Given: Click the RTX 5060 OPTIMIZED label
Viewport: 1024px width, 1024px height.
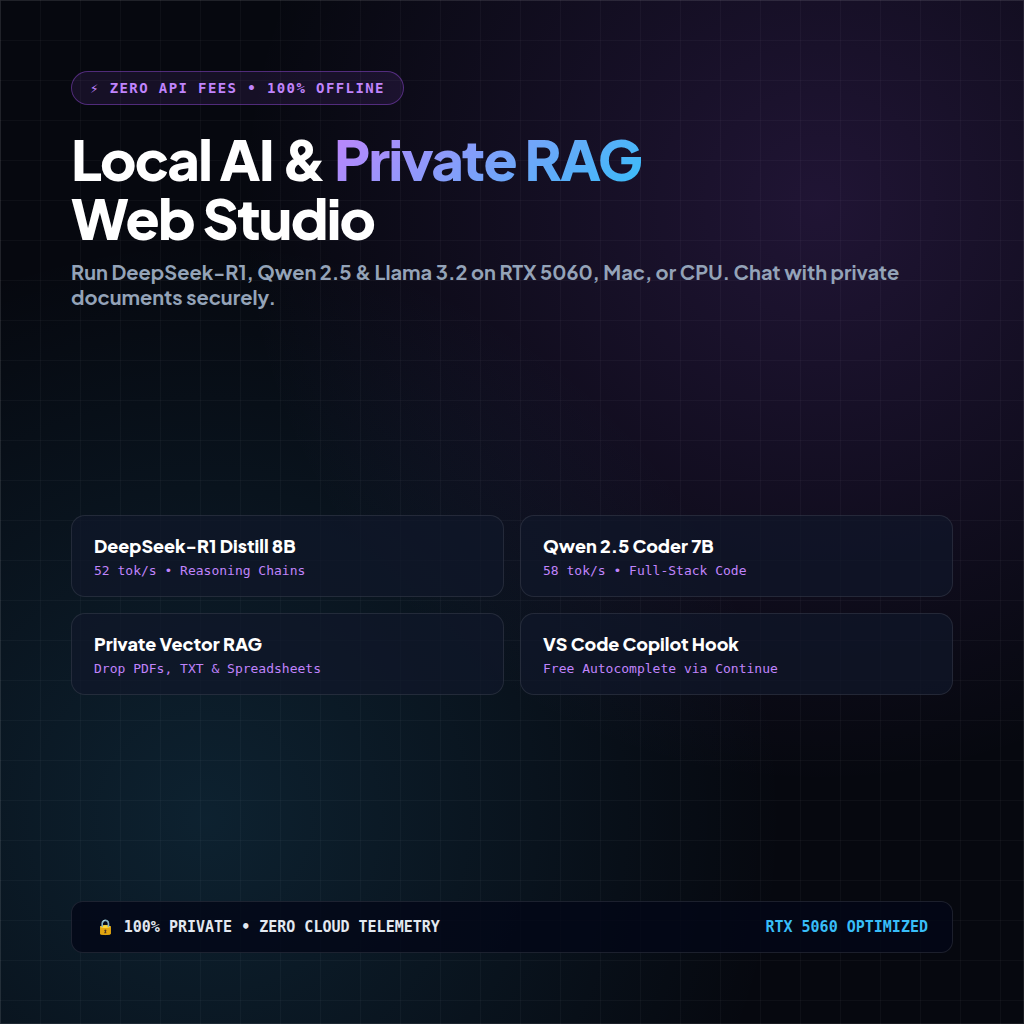Looking at the screenshot, I should click(846, 927).
